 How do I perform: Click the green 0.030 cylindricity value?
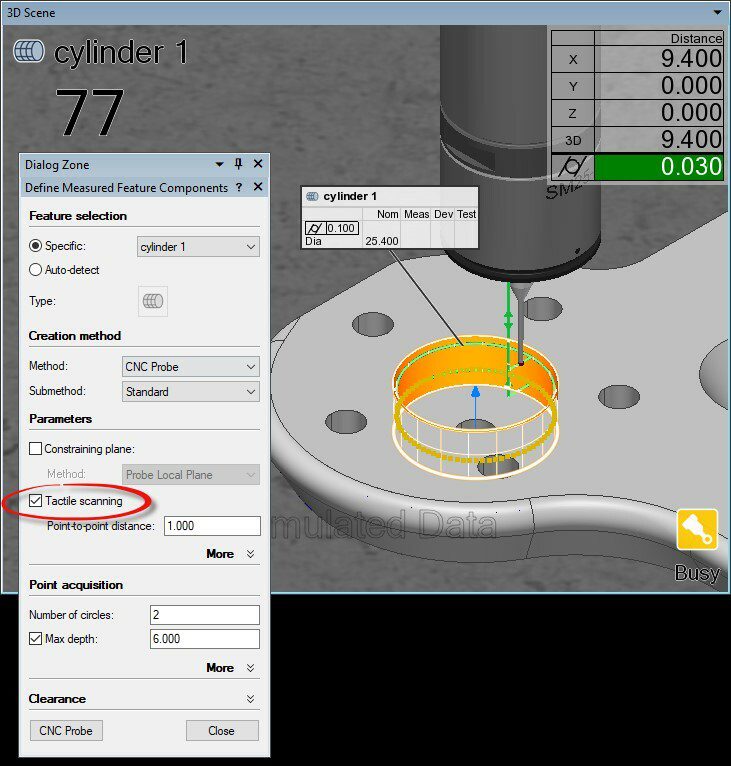(659, 167)
